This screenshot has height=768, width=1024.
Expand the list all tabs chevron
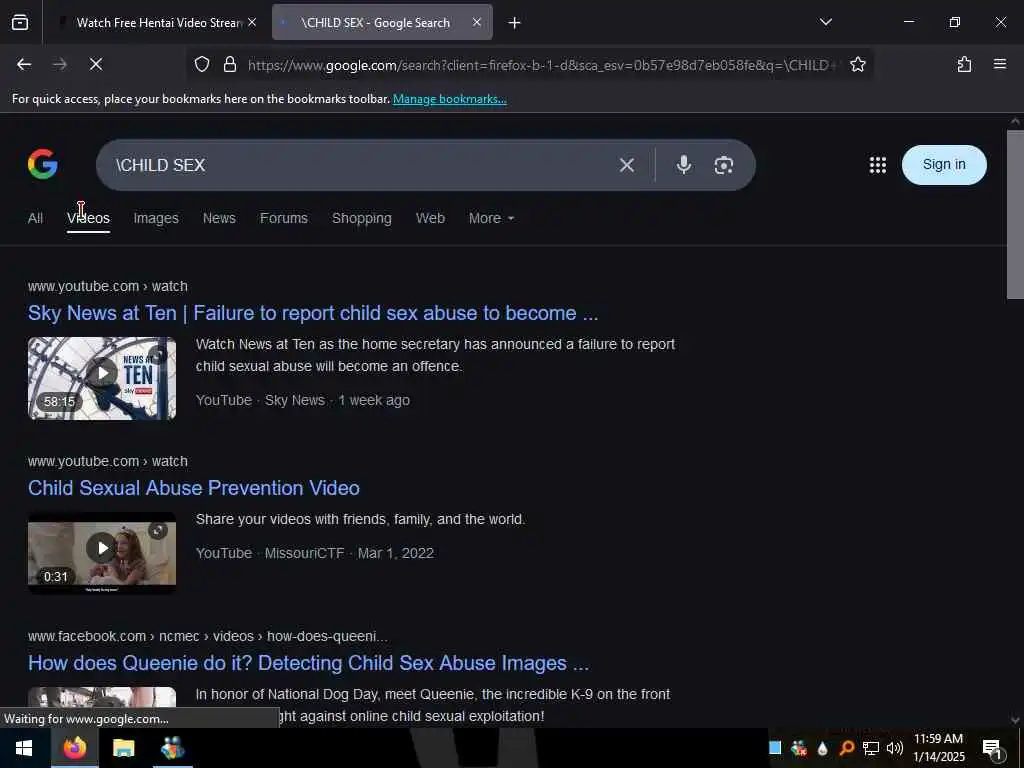click(825, 22)
